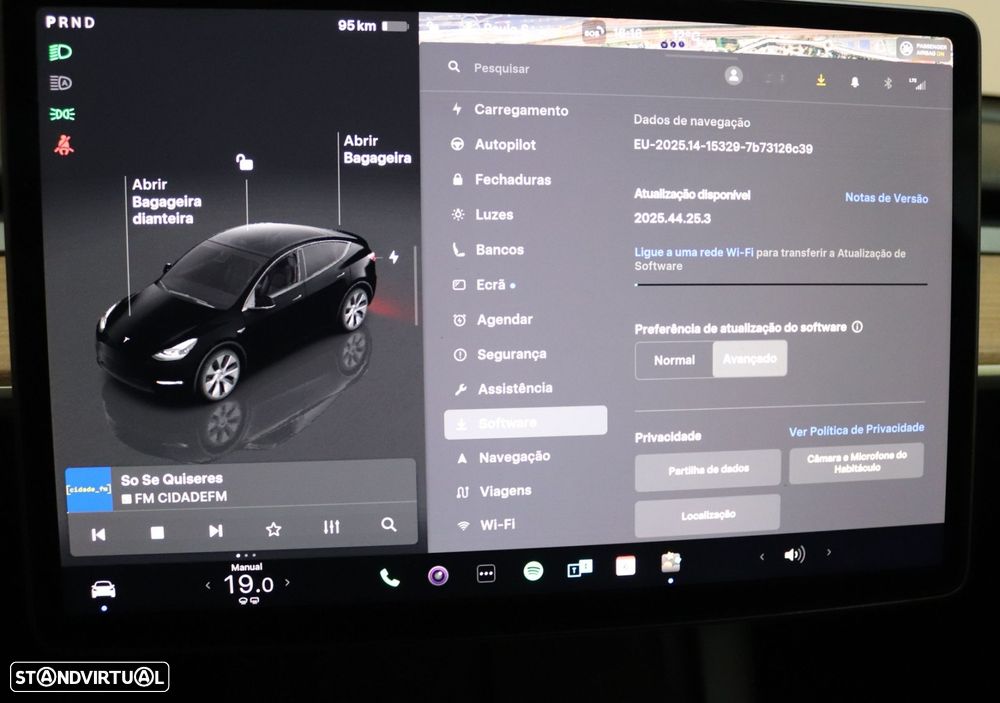The width and height of the screenshot is (1000, 703).
Task: Open the audio equalizer settings icon
Action: click(x=331, y=527)
